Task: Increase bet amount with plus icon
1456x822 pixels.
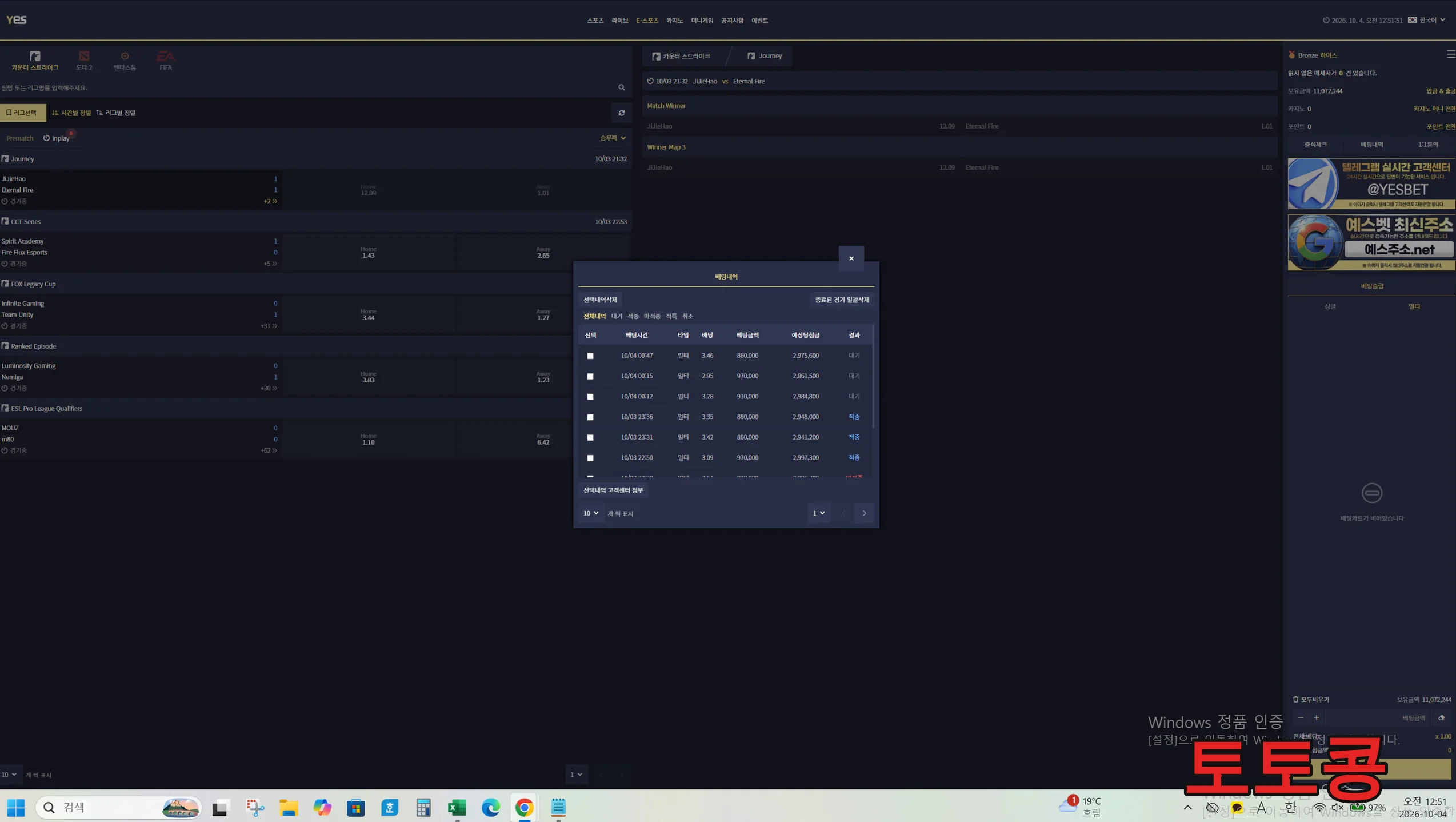Action: (1317, 718)
